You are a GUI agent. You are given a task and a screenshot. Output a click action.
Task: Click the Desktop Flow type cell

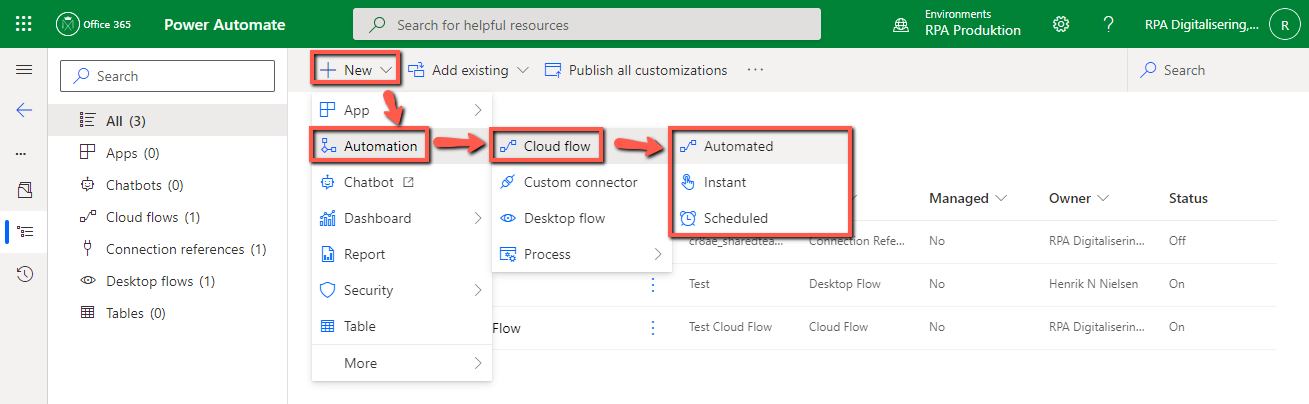click(x=845, y=284)
